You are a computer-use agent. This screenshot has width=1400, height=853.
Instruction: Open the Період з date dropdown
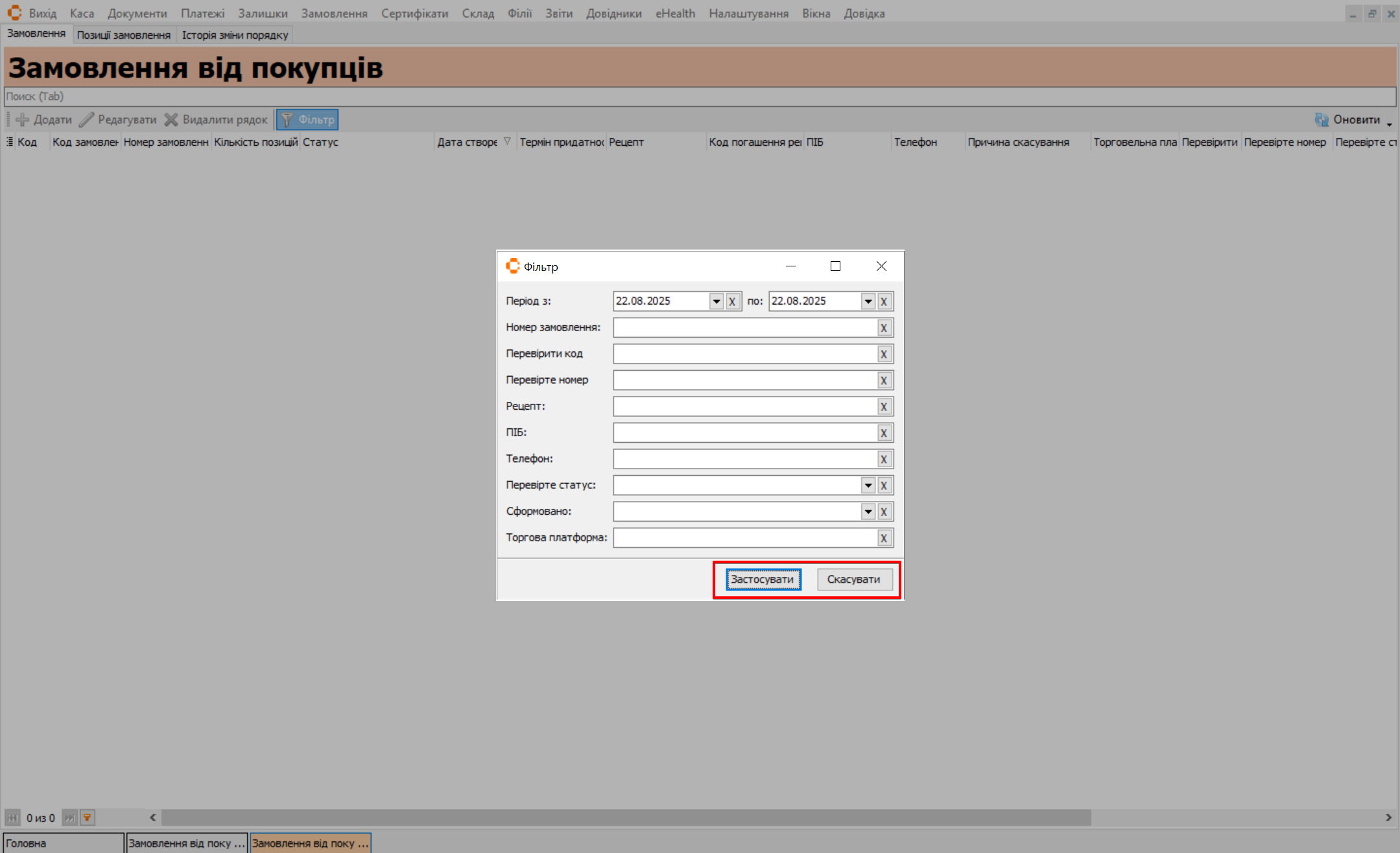[716, 301]
